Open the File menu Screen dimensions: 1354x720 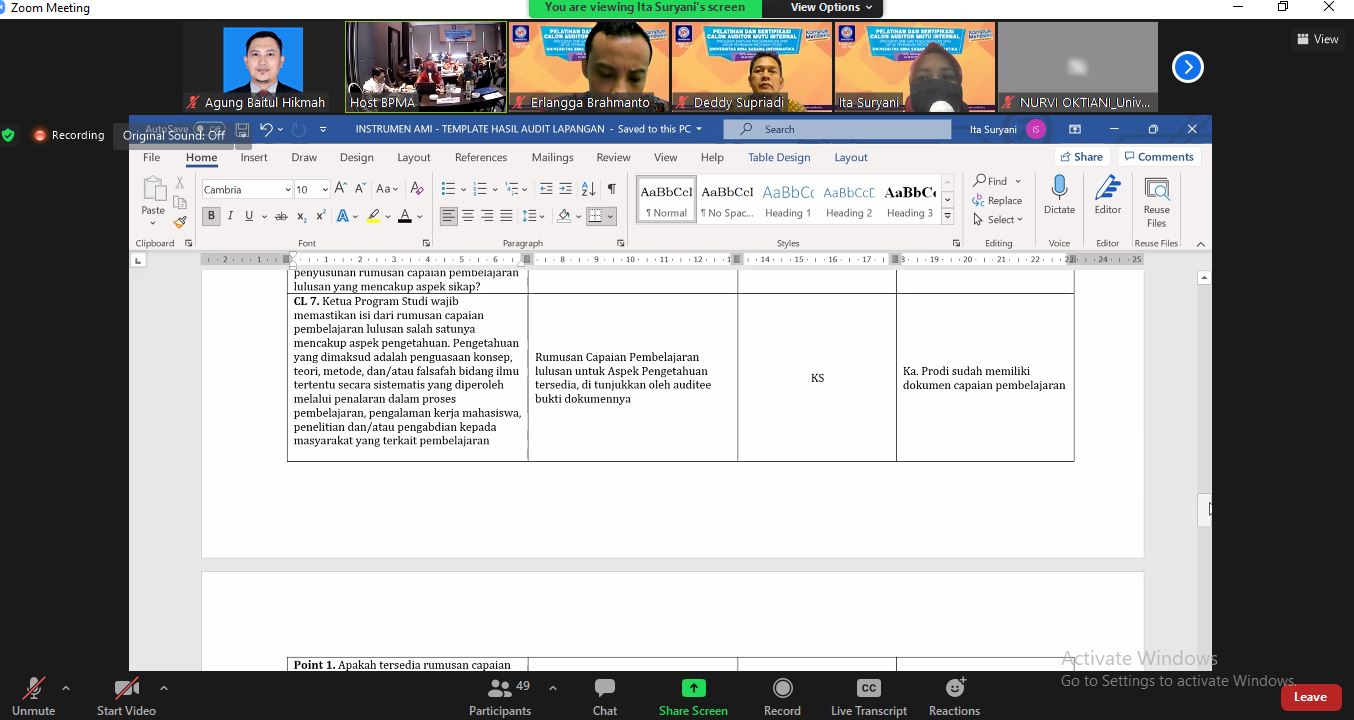point(151,157)
